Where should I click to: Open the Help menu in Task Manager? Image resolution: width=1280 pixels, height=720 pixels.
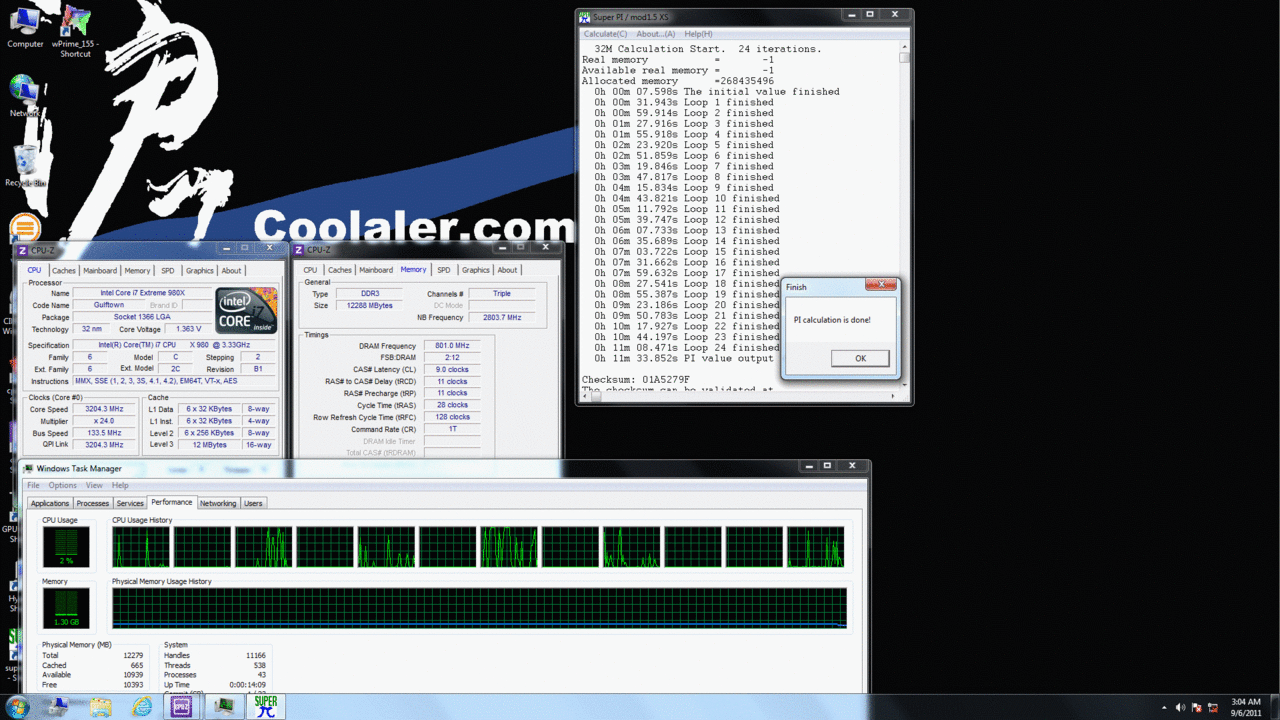point(120,485)
